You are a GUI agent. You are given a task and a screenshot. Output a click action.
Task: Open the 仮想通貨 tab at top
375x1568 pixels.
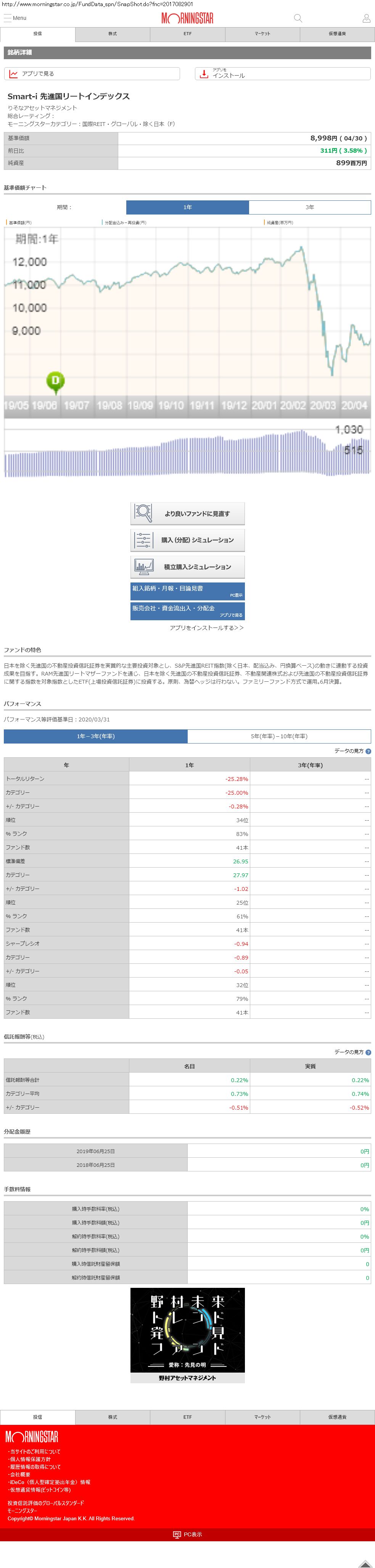(x=336, y=34)
